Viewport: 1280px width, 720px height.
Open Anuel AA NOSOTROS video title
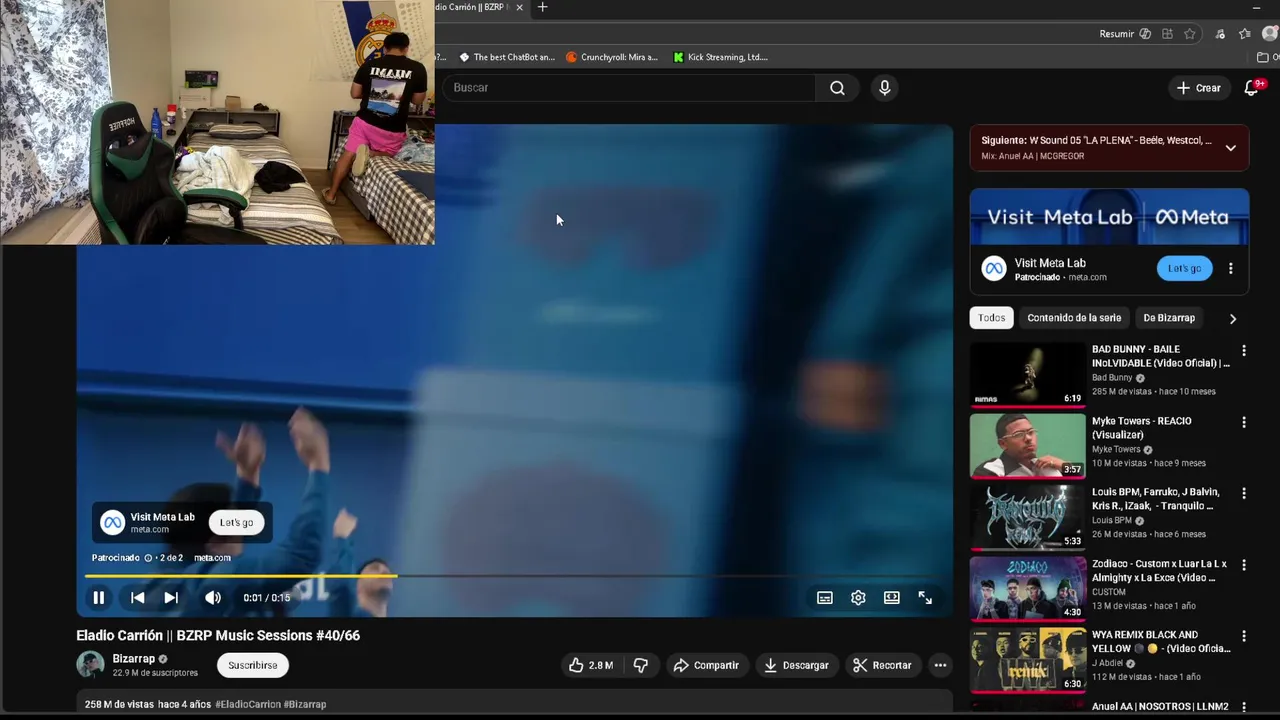1160,706
